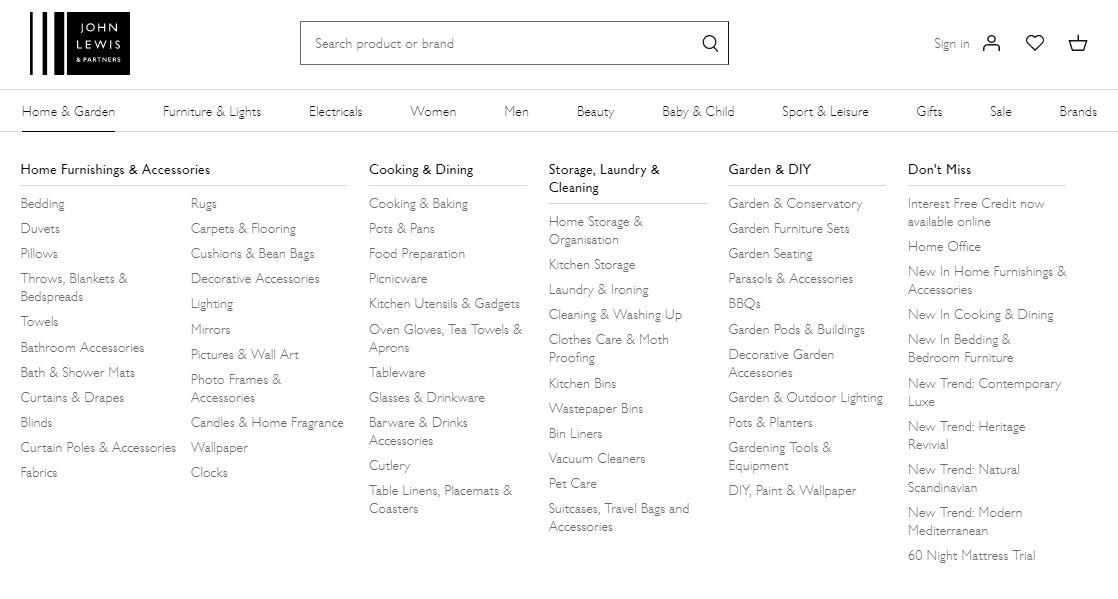Open New Trend: Natural Scandinavian
The width and height of the screenshot is (1118, 599).
click(963, 478)
